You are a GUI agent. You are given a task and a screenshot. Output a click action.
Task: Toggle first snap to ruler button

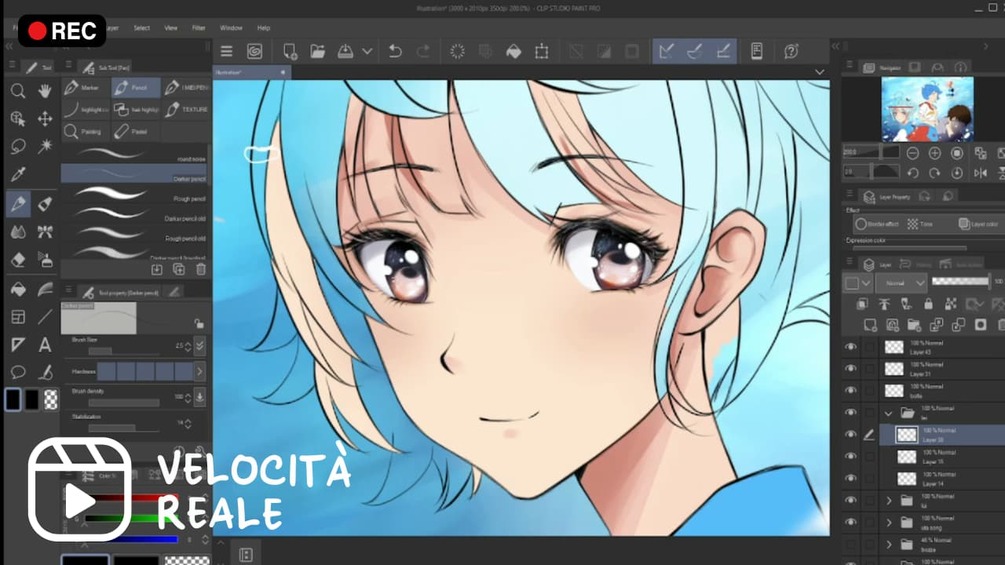(667, 51)
